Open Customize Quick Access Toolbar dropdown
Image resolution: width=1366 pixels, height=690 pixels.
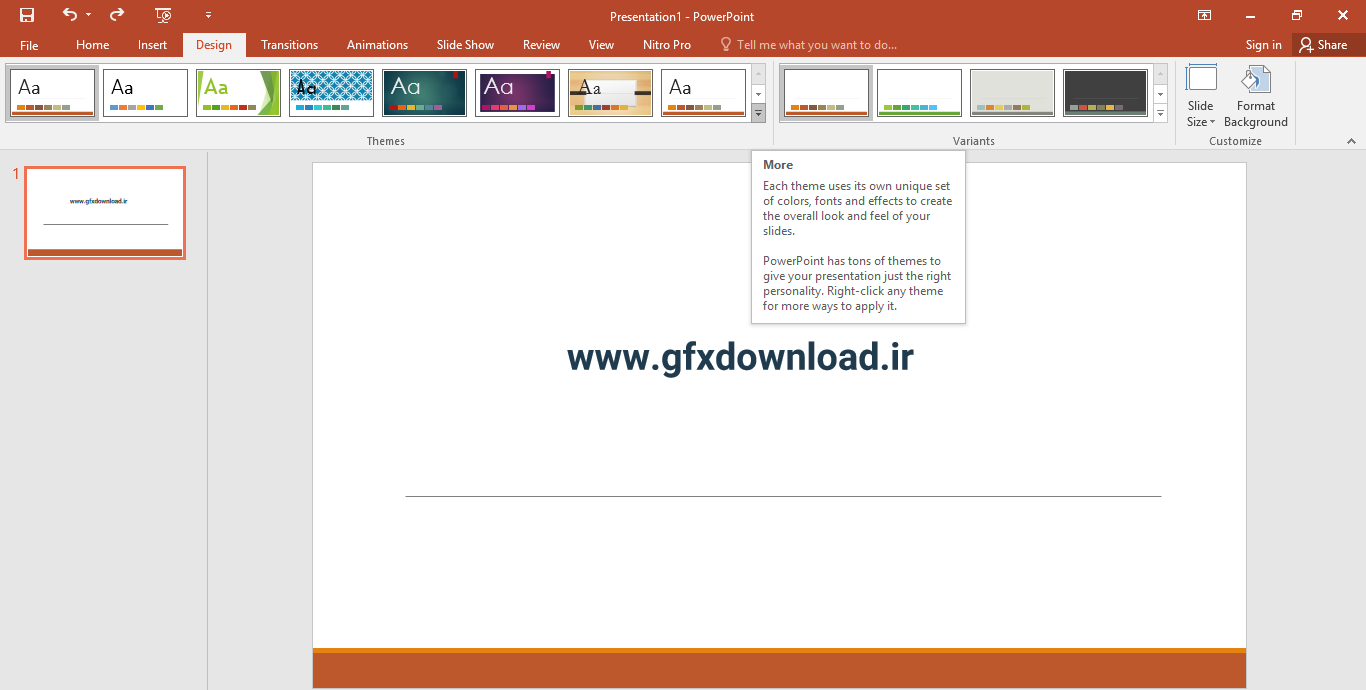(208, 15)
